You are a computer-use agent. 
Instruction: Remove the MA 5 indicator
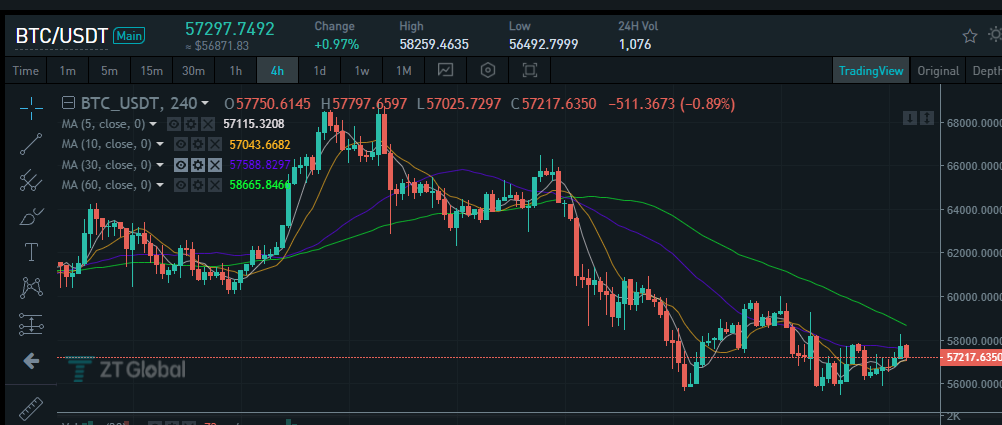[x=208, y=124]
